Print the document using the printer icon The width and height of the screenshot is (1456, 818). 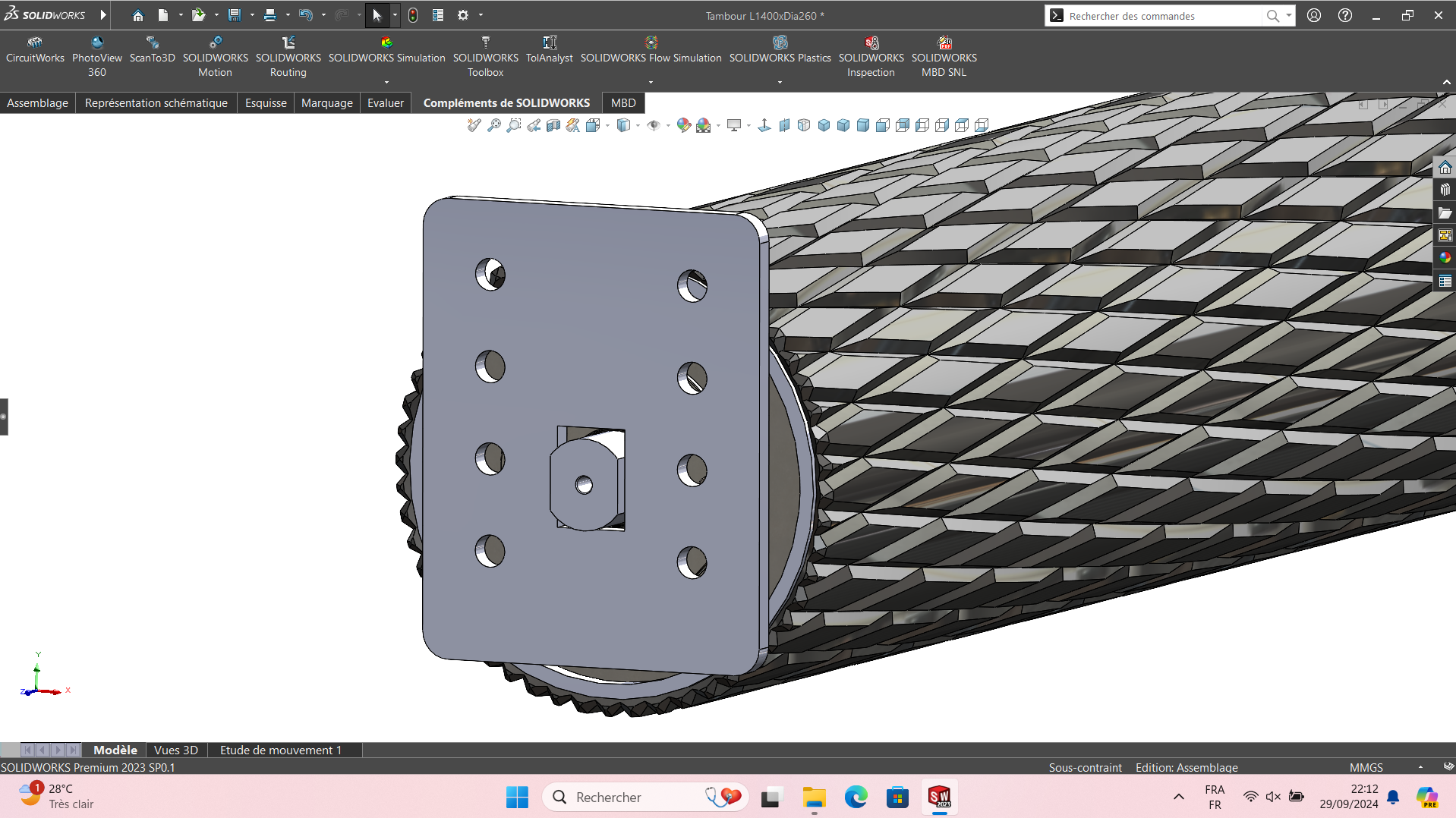(x=270, y=15)
